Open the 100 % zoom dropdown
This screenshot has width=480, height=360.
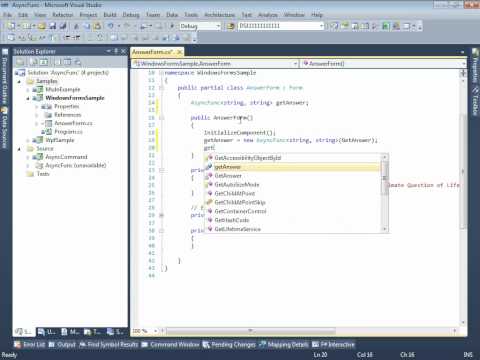155,331
